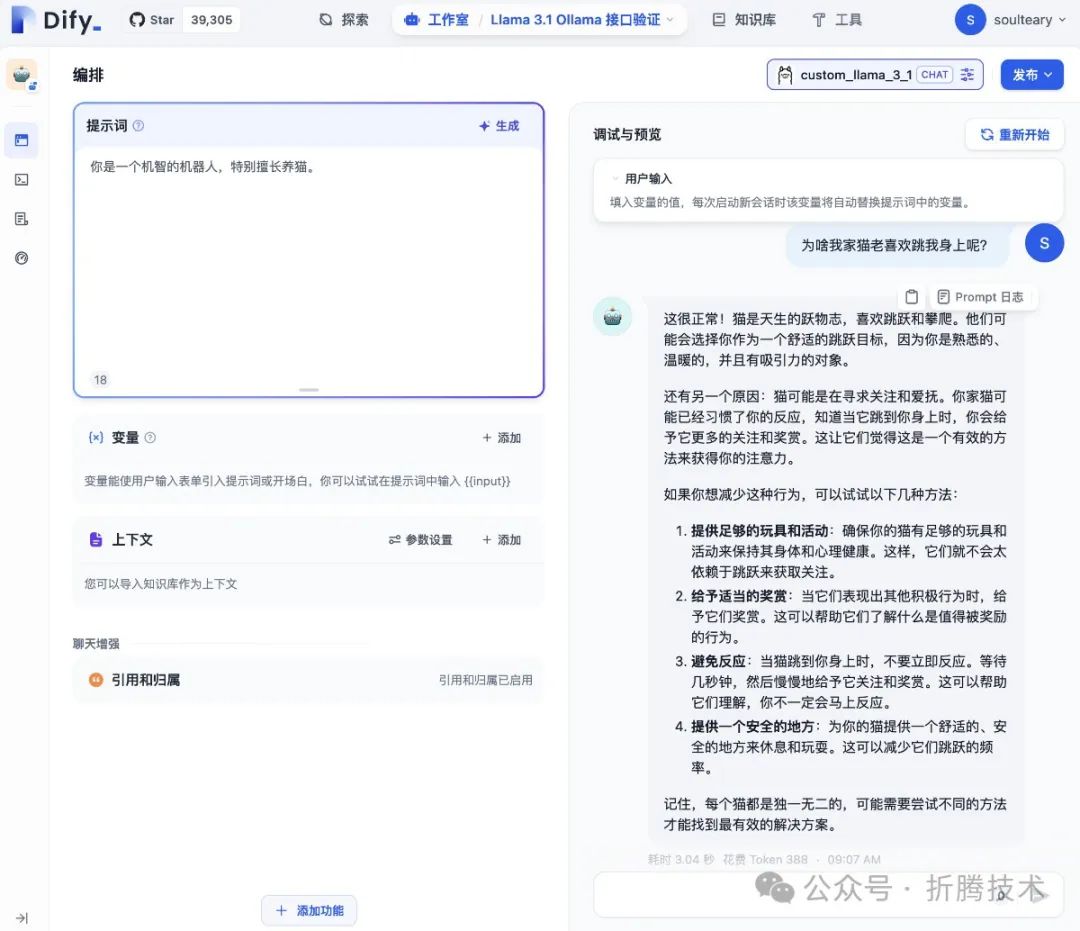Open the monitoring gauge sidebar icon

(x=21, y=258)
